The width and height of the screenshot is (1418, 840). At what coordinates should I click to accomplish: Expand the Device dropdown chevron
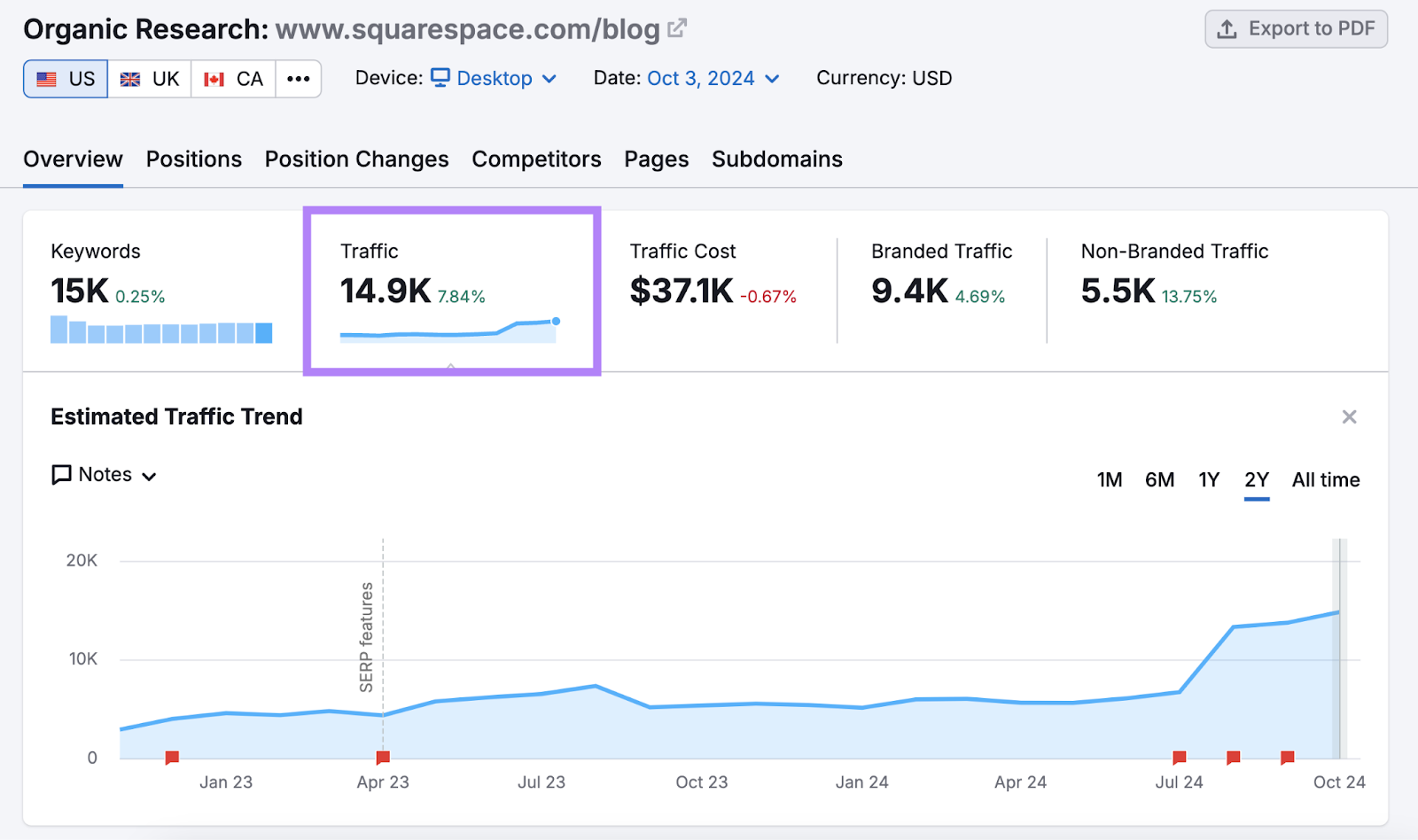pyautogui.click(x=550, y=79)
